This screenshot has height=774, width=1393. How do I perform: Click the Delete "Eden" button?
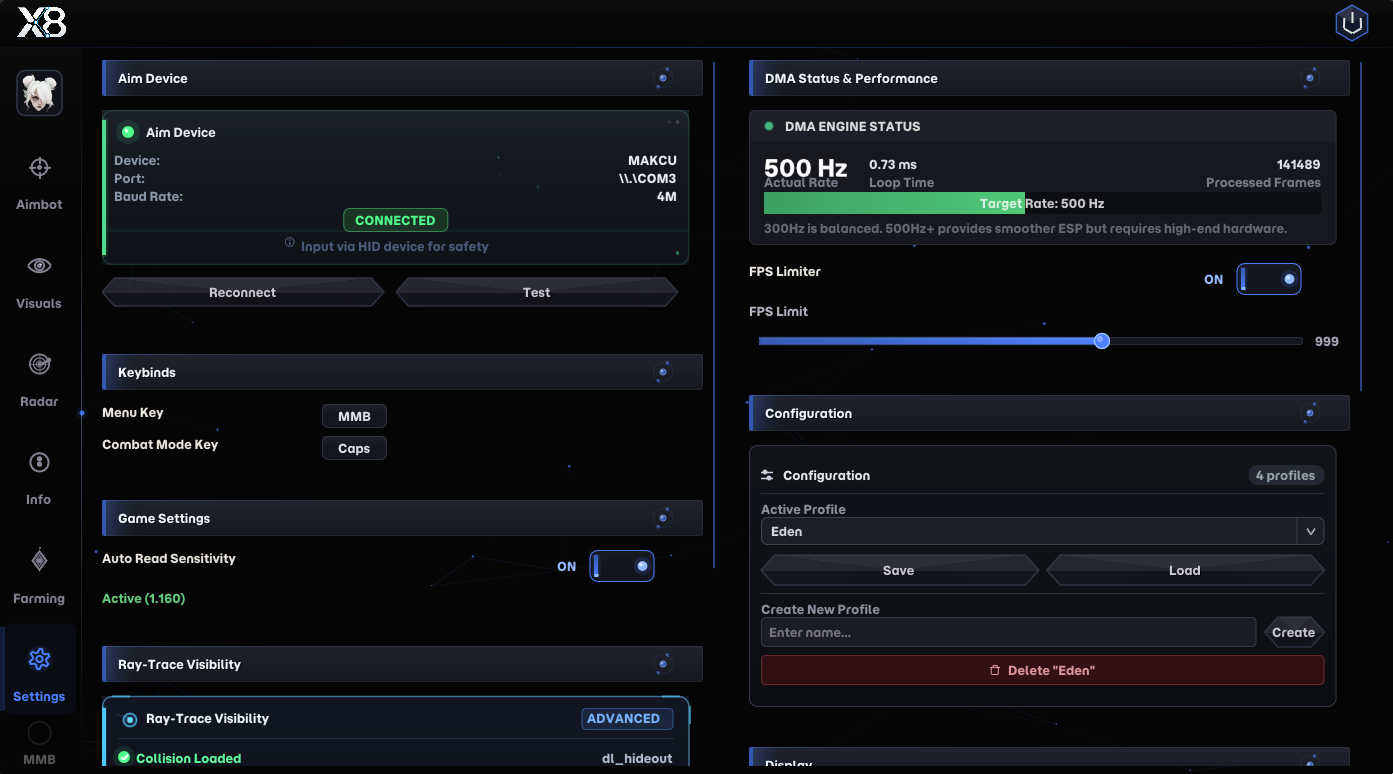coord(1042,670)
